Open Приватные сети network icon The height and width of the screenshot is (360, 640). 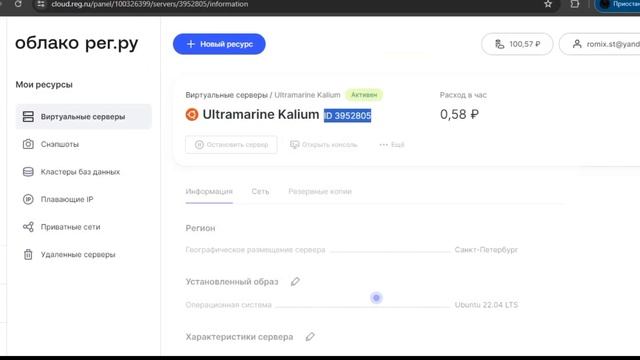28,227
